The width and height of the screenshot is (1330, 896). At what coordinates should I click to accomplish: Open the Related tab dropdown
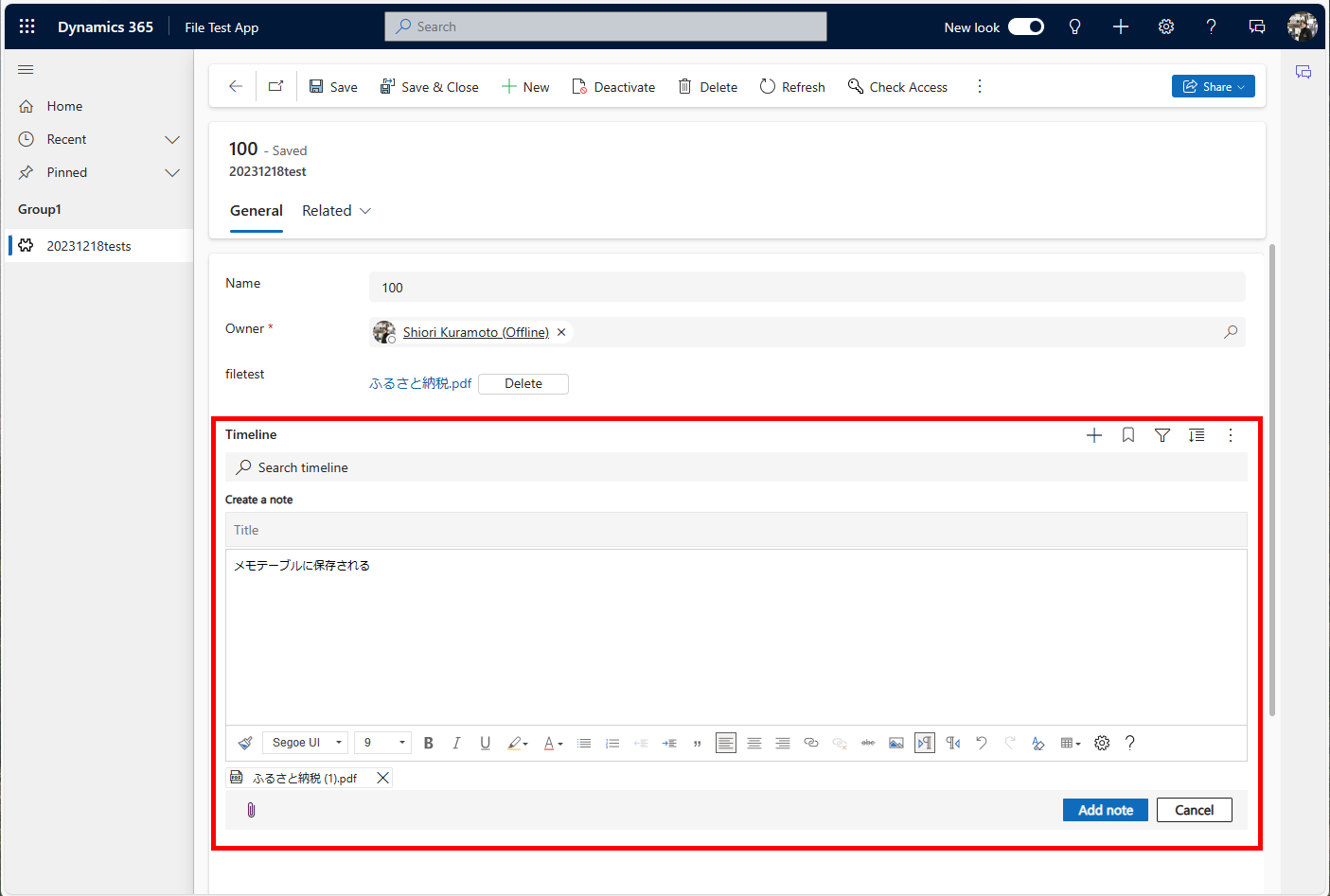click(x=336, y=211)
